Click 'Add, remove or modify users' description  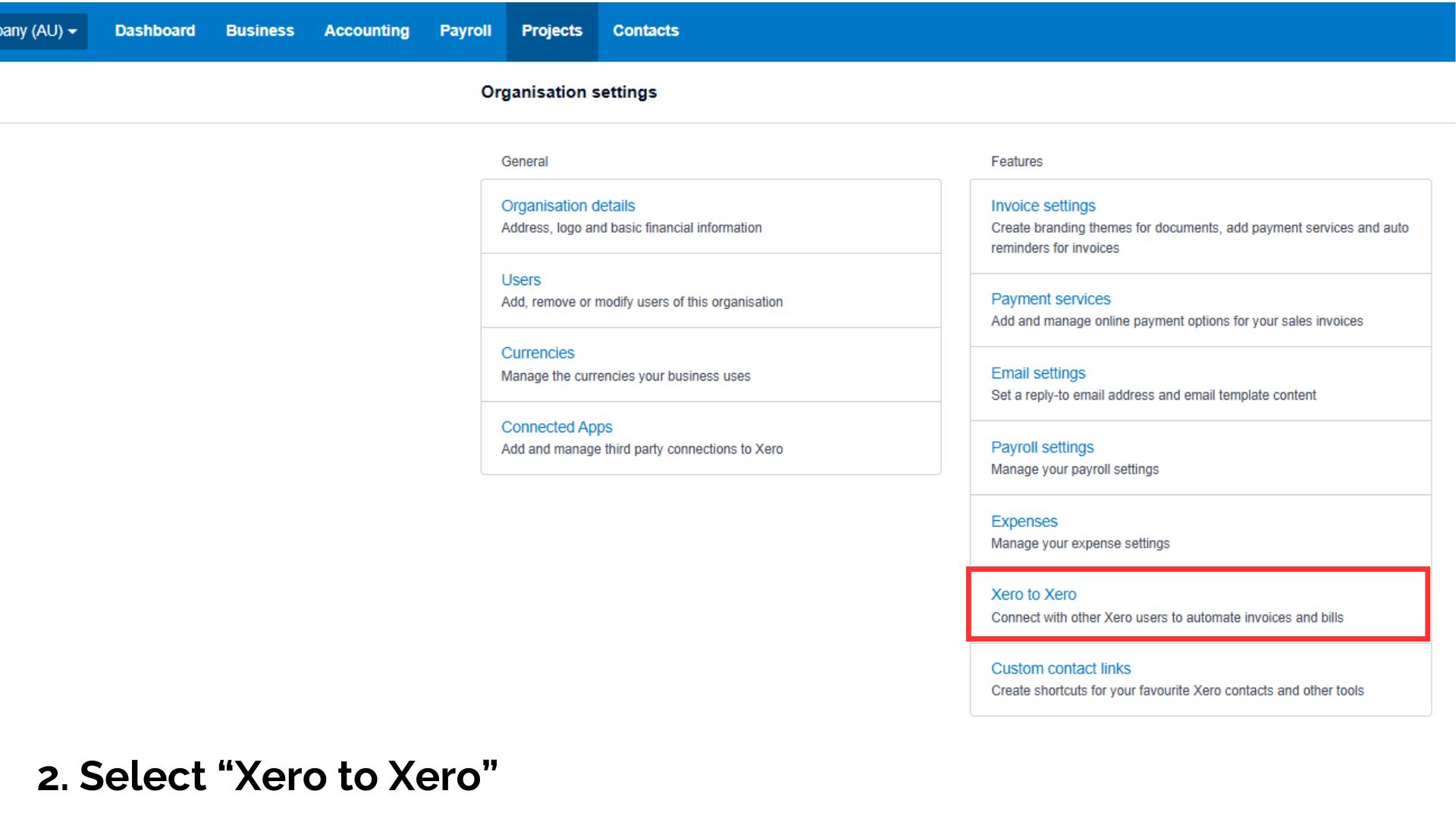tap(642, 302)
